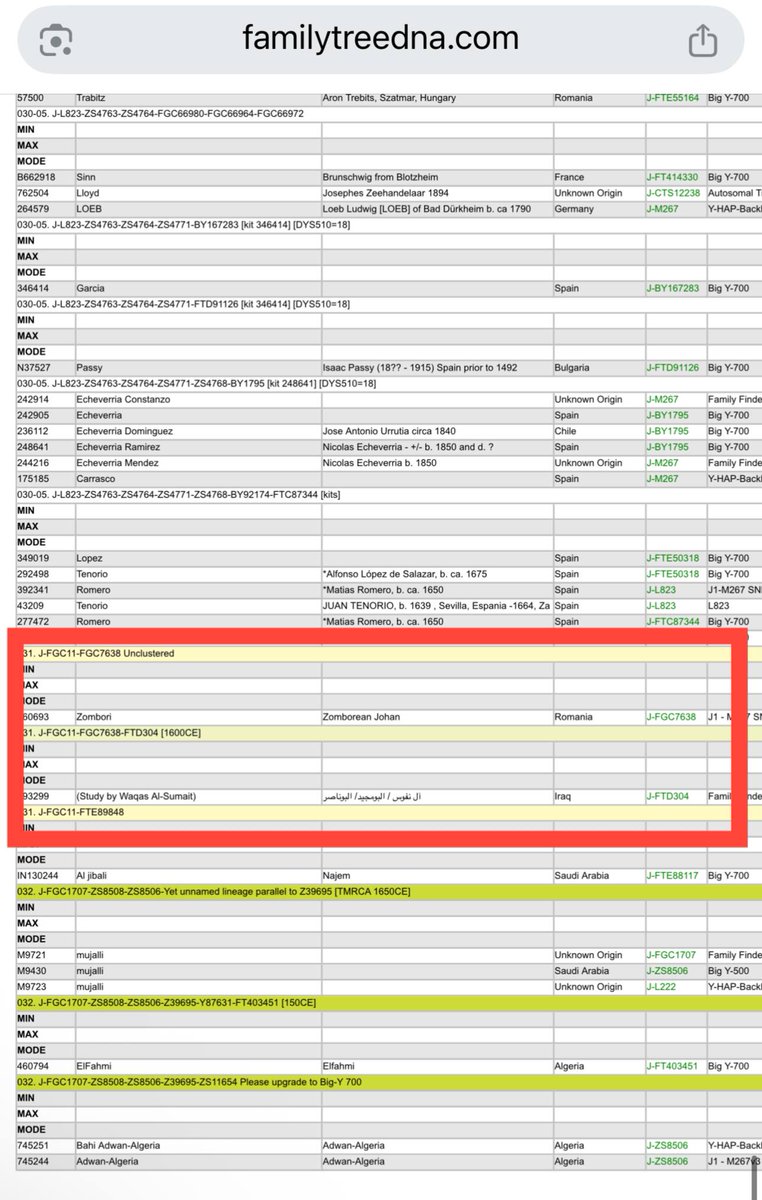The width and height of the screenshot is (762, 1200).
Task: Open the J-FGC7638 link in Zombori row
Action: 671,717
